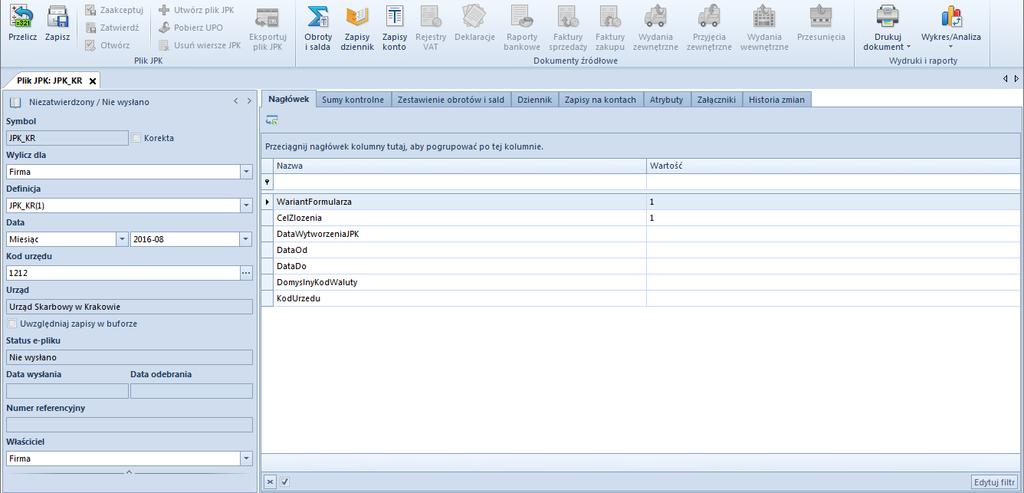
Task: Click the grid toolbar icon under Nagłówek tab
Action: pyautogui.click(x=272, y=120)
